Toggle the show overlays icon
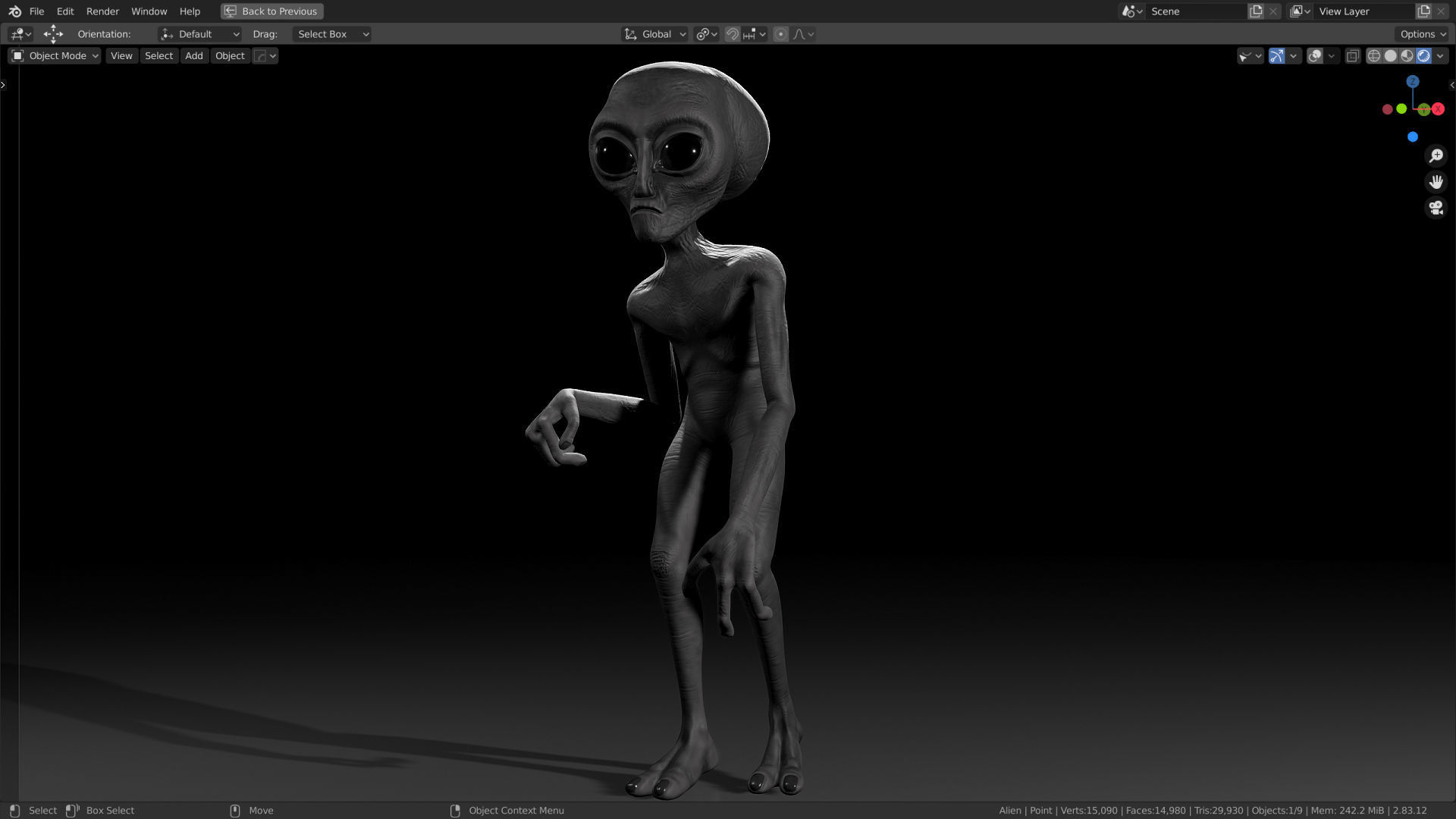1456x819 pixels. tap(1315, 56)
